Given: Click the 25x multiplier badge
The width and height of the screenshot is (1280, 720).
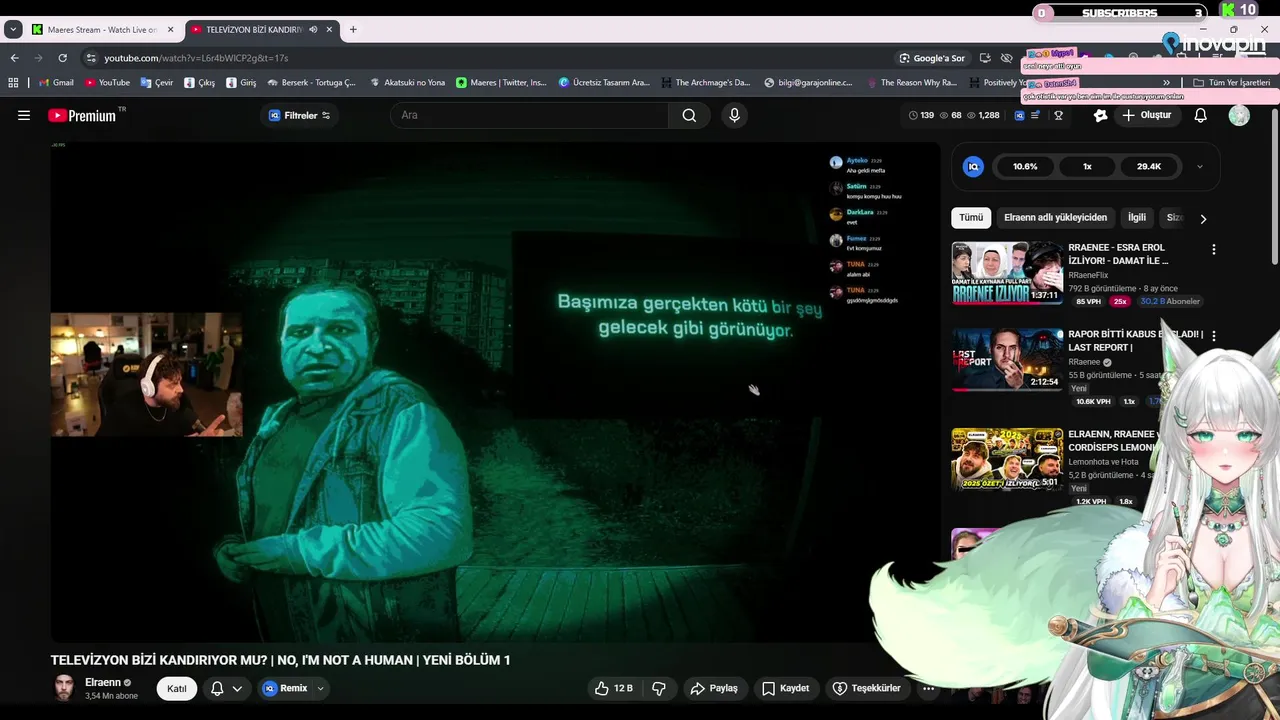Looking at the screenshot, I should point(1119,301).
